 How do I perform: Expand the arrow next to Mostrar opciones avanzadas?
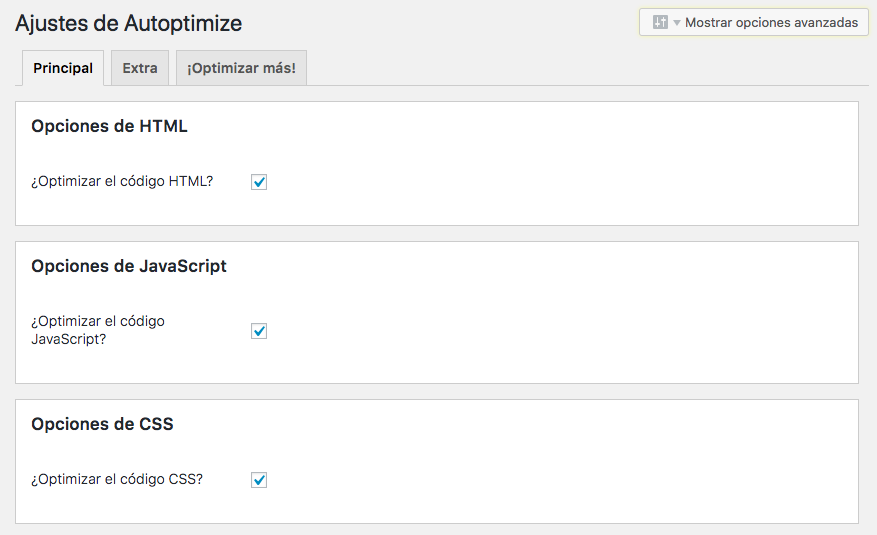pyautogui.click(x=677, y=23)
